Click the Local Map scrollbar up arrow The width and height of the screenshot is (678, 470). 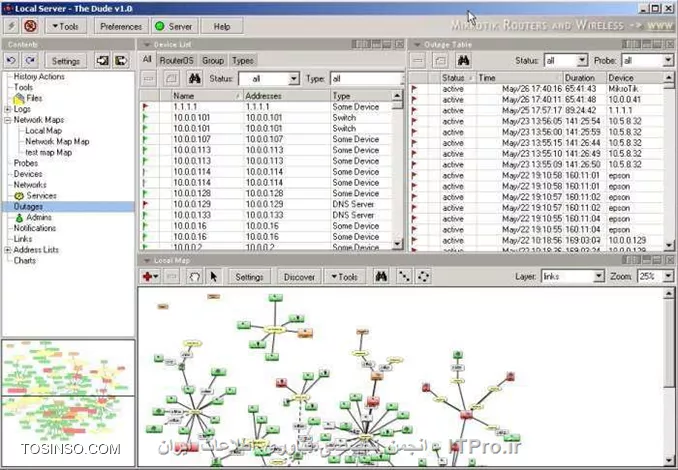pyautogui.click(x=669, y=294)
